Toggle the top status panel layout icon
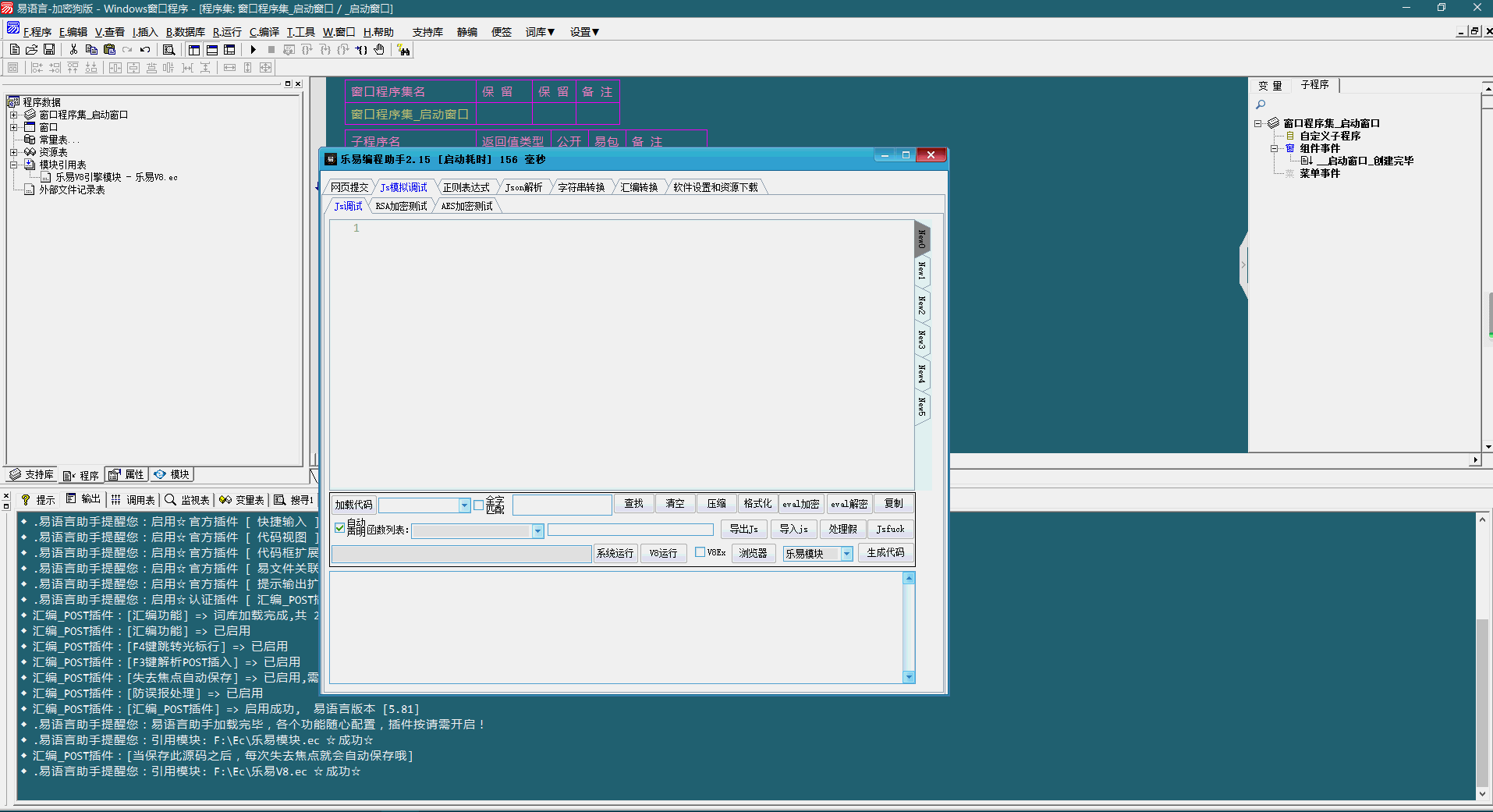The image size is (1493, 812). coord(212,50)
